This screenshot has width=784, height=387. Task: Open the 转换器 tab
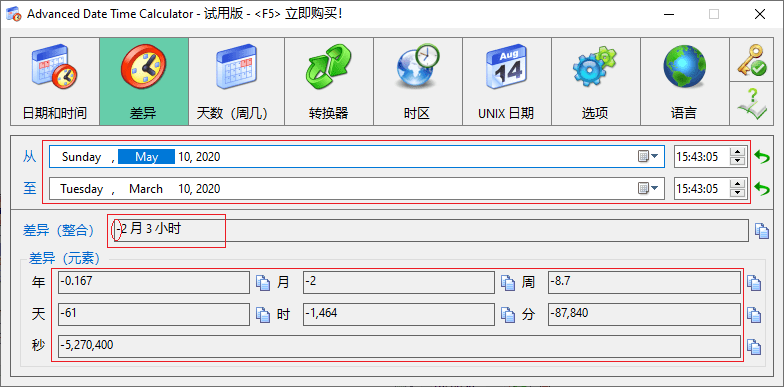click(329, 81)
